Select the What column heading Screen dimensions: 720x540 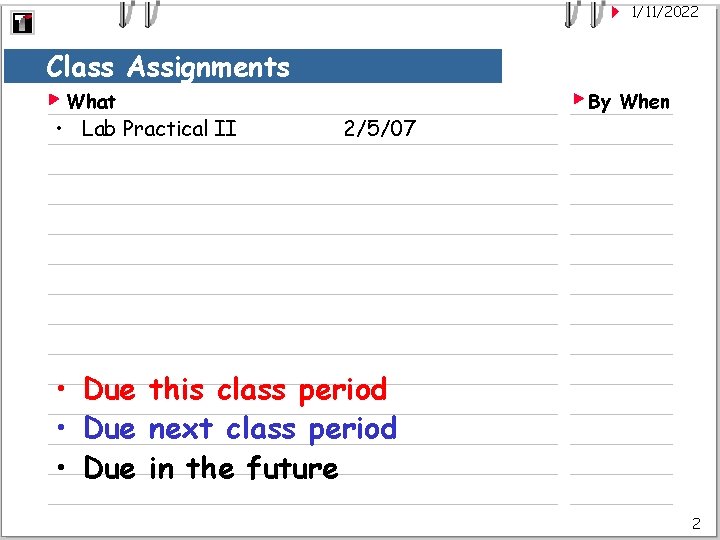[x=91, y=101]
